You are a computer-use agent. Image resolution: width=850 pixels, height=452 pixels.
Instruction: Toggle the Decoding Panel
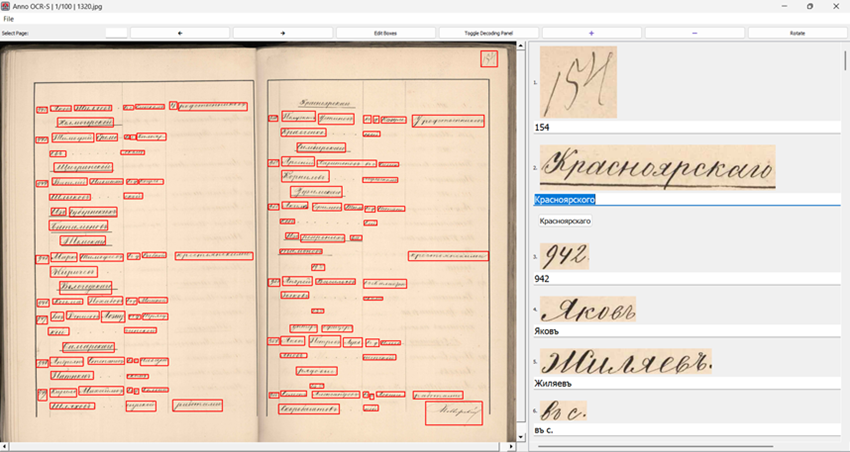(488, 33)
